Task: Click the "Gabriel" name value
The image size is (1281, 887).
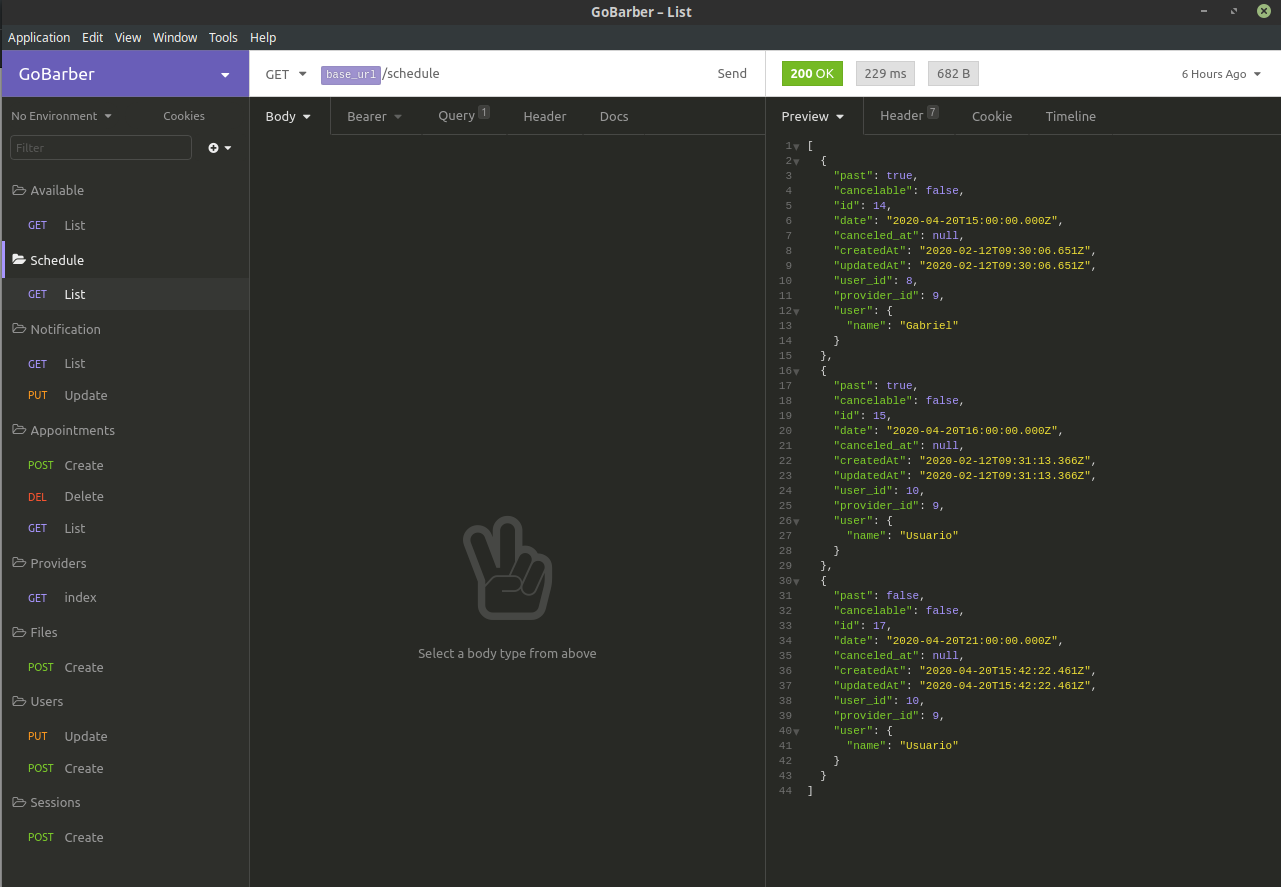Action: (x=929, y=326)
